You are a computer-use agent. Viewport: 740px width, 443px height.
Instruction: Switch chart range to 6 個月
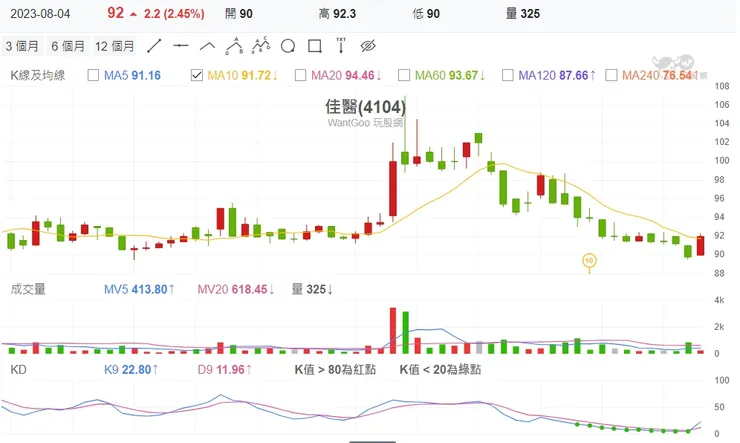coord(68,46)
